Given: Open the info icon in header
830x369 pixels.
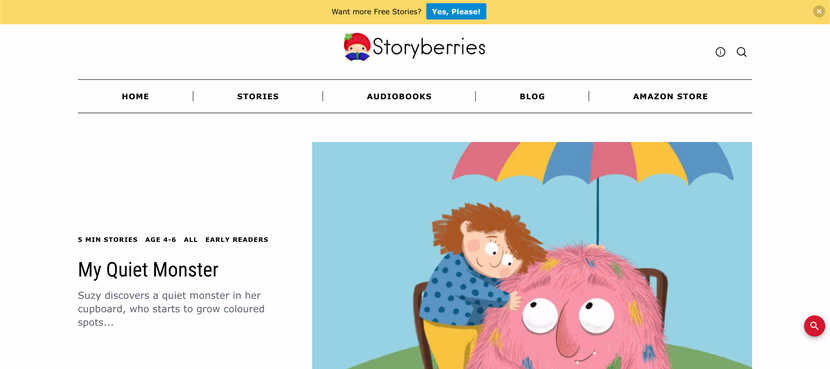Looking at the screenshot, I should coord(720,52).
